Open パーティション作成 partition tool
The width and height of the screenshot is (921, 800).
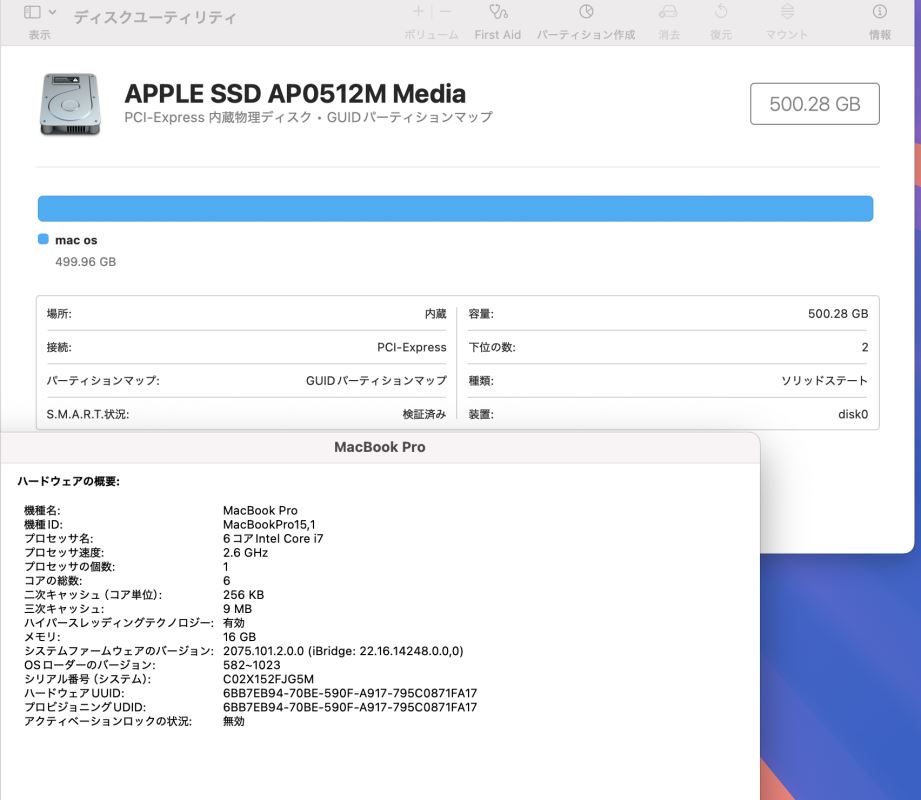pos(586,12)
